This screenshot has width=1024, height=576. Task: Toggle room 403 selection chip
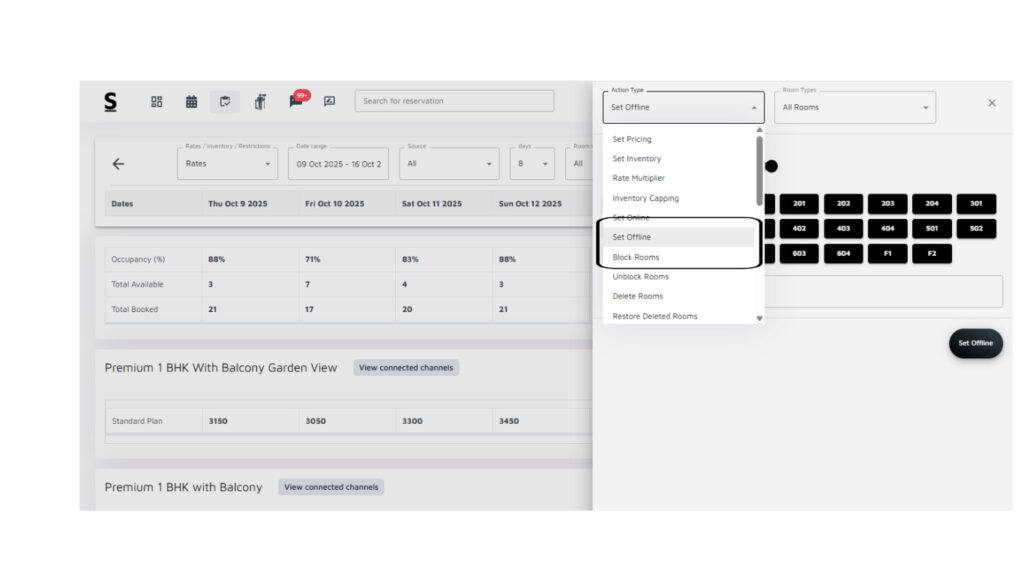pos(843,228)
